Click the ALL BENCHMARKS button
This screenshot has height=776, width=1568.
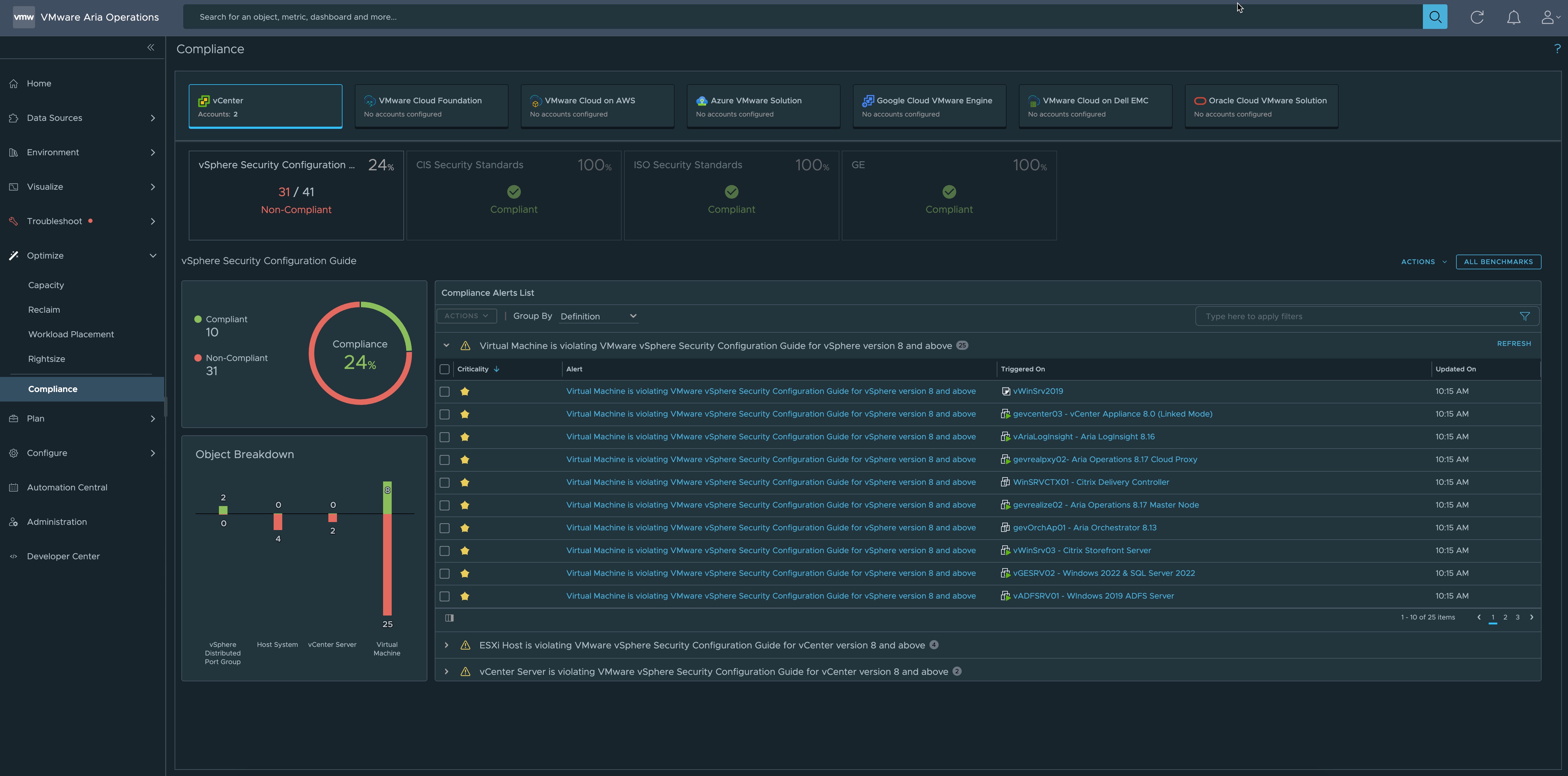tap(1498, 262)
